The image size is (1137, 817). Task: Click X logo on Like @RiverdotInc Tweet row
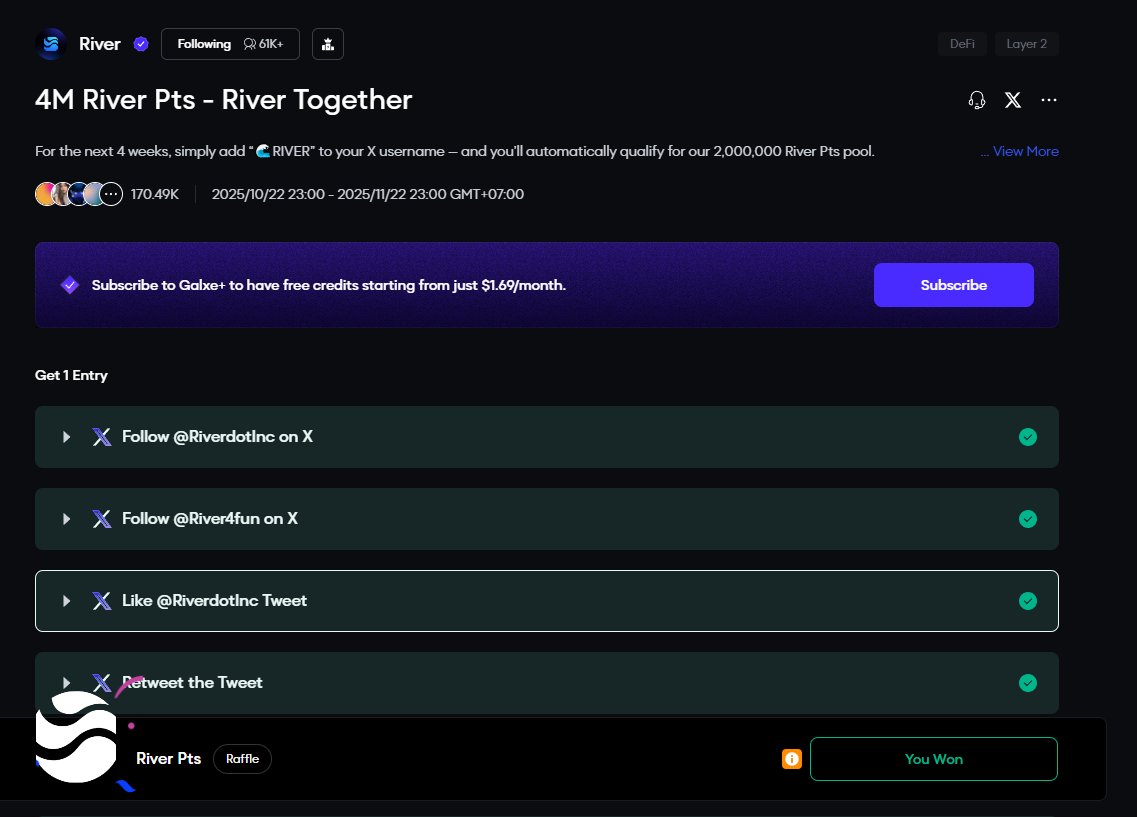tap(102, 600)
